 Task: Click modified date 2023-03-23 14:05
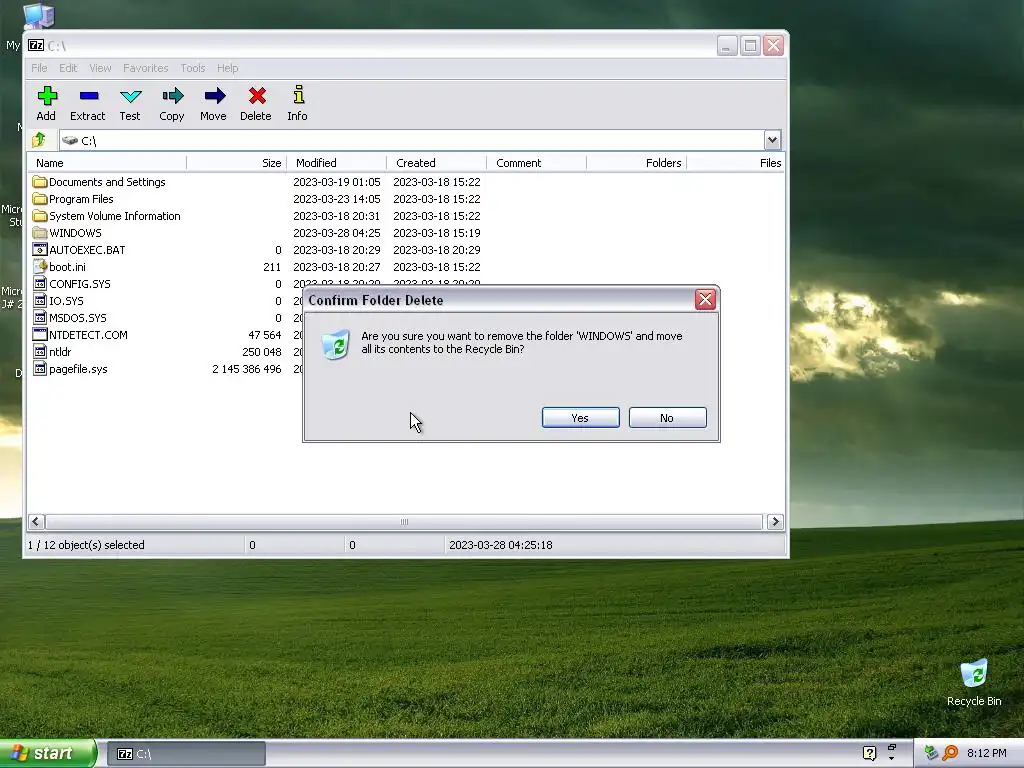336,199
